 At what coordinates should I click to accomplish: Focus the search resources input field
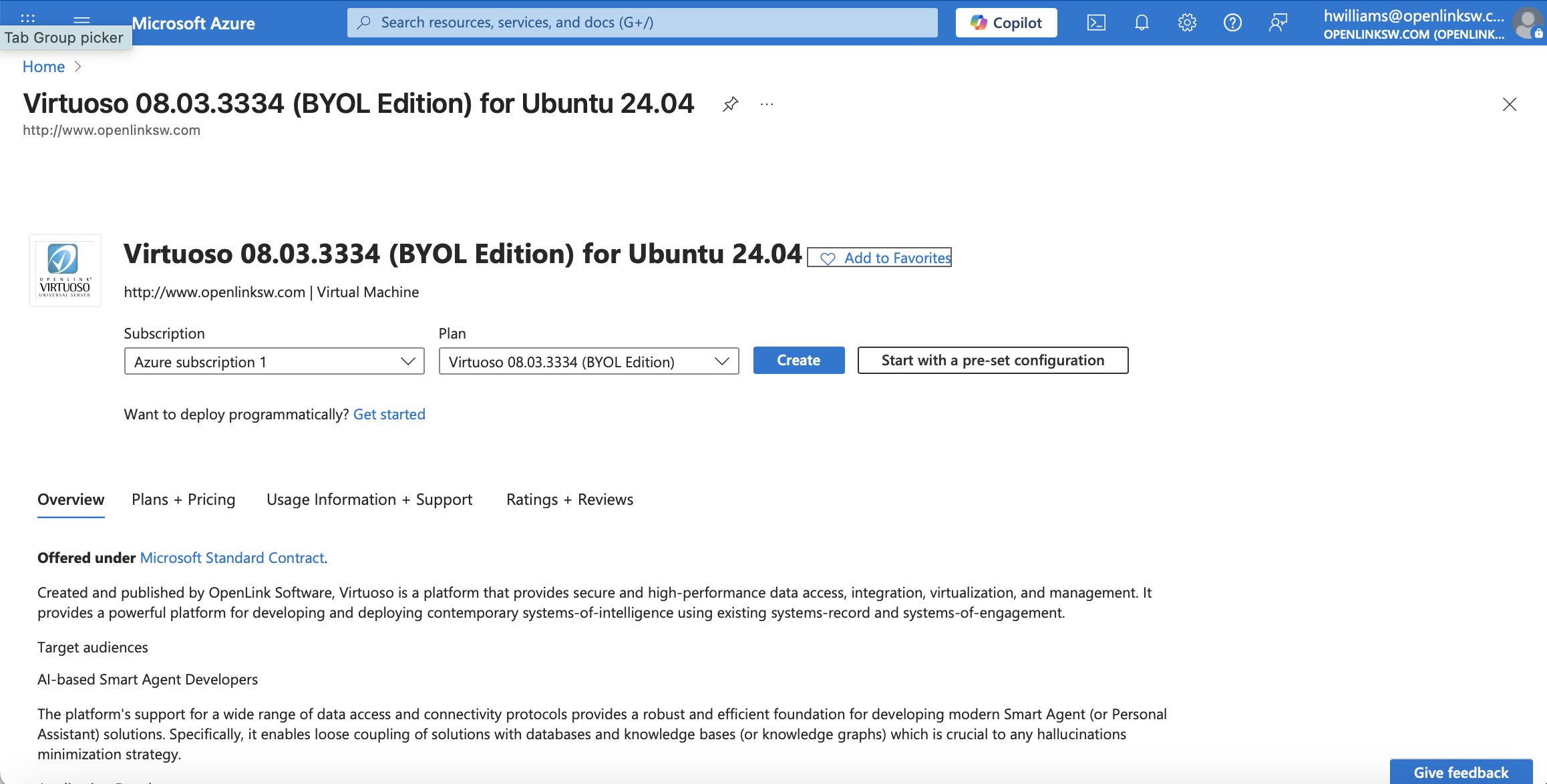click(641, 23)
